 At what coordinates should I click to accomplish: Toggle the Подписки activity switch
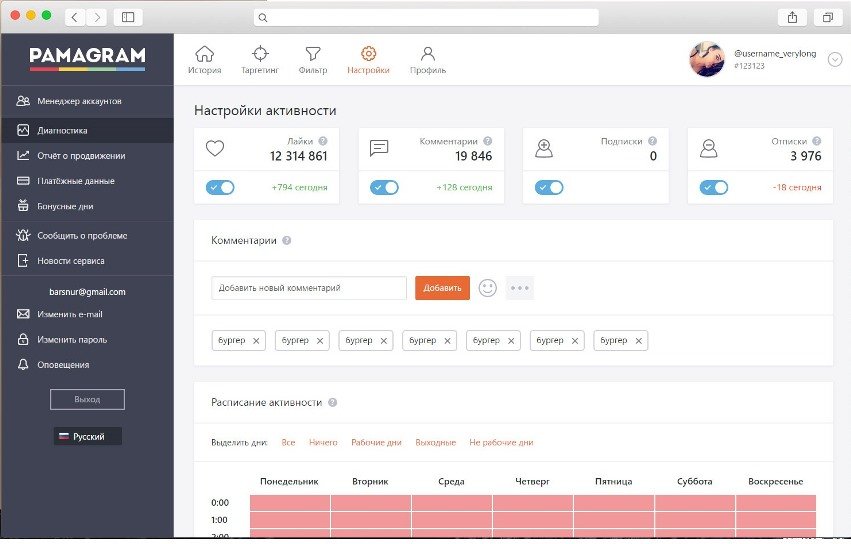pyautogui.click(x=549, y=187)
